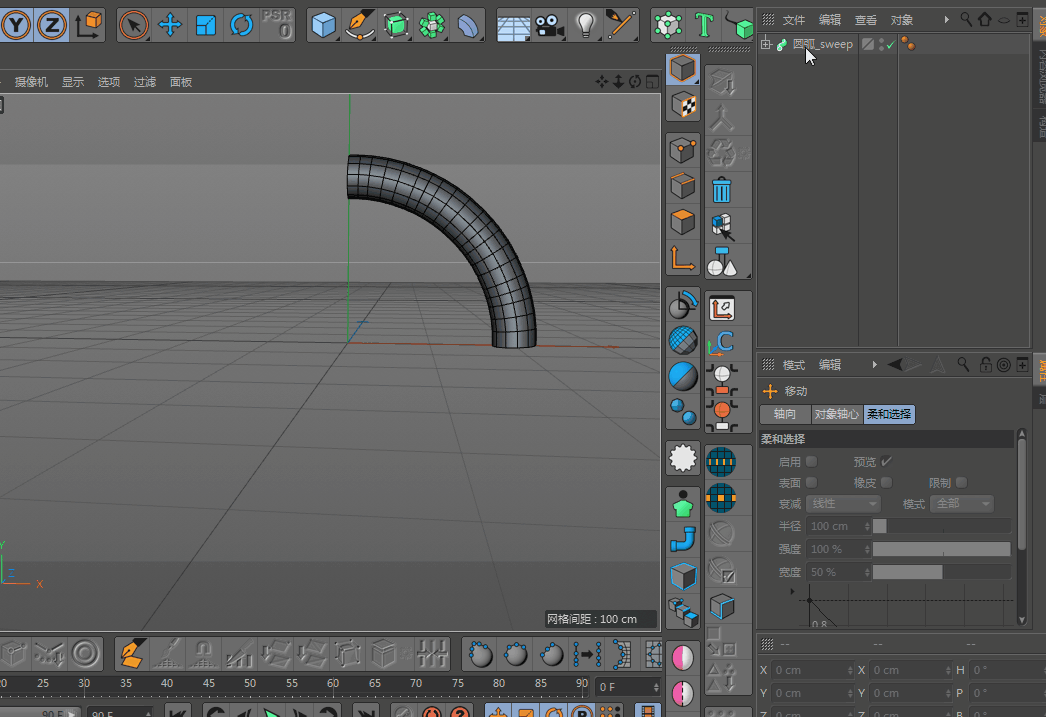The width and height of the screenshot is (1046, 717).
Task: Open the 编辑 menu in Object Manager
Action: pos(829,20)
